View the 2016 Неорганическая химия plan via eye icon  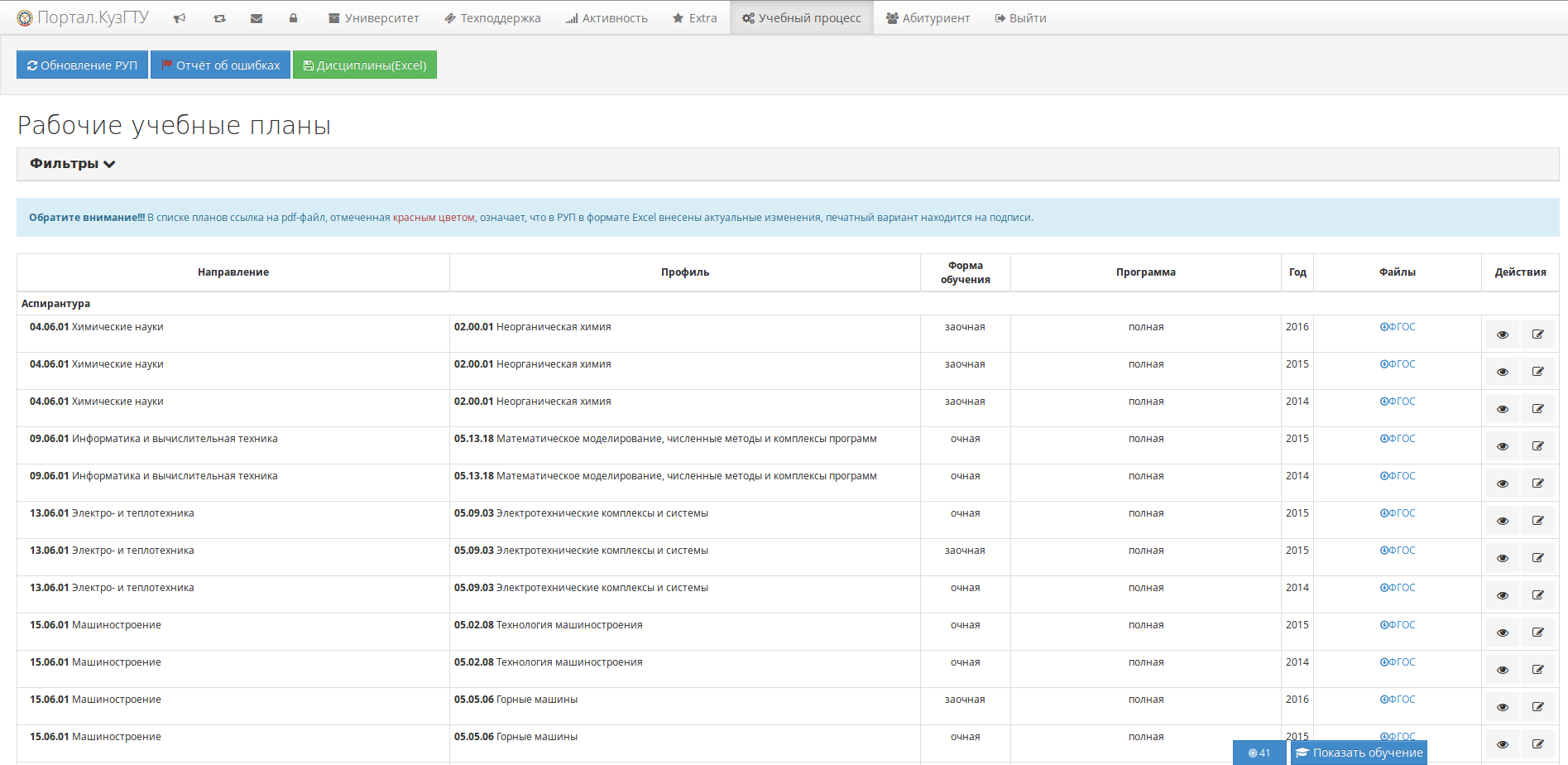pyautogui.click(x=1503, y=334)
